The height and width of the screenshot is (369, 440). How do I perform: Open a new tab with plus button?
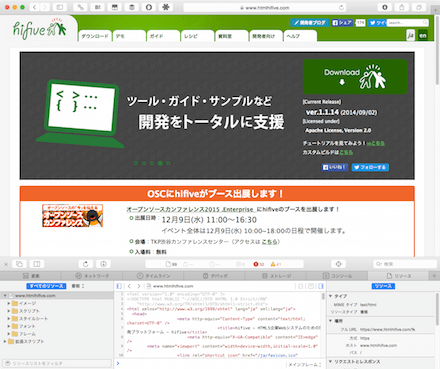[435, 10]
